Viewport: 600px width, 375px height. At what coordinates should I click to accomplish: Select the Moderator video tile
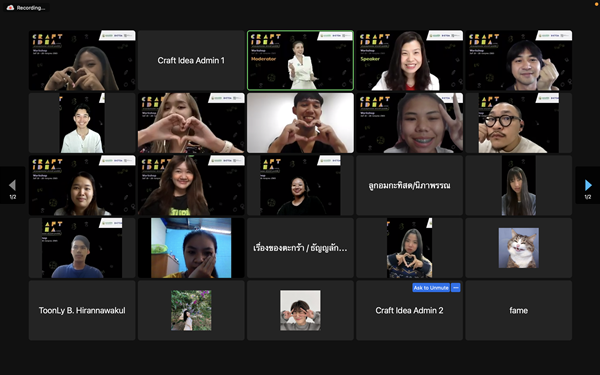[x=300, y=60]
